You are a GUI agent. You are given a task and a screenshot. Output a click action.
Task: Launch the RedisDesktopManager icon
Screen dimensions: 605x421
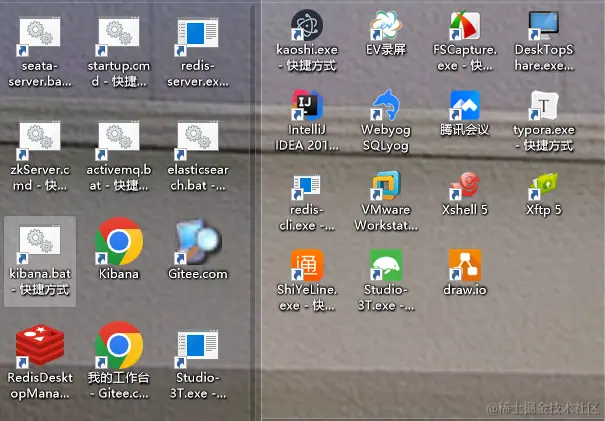point(40,346)
